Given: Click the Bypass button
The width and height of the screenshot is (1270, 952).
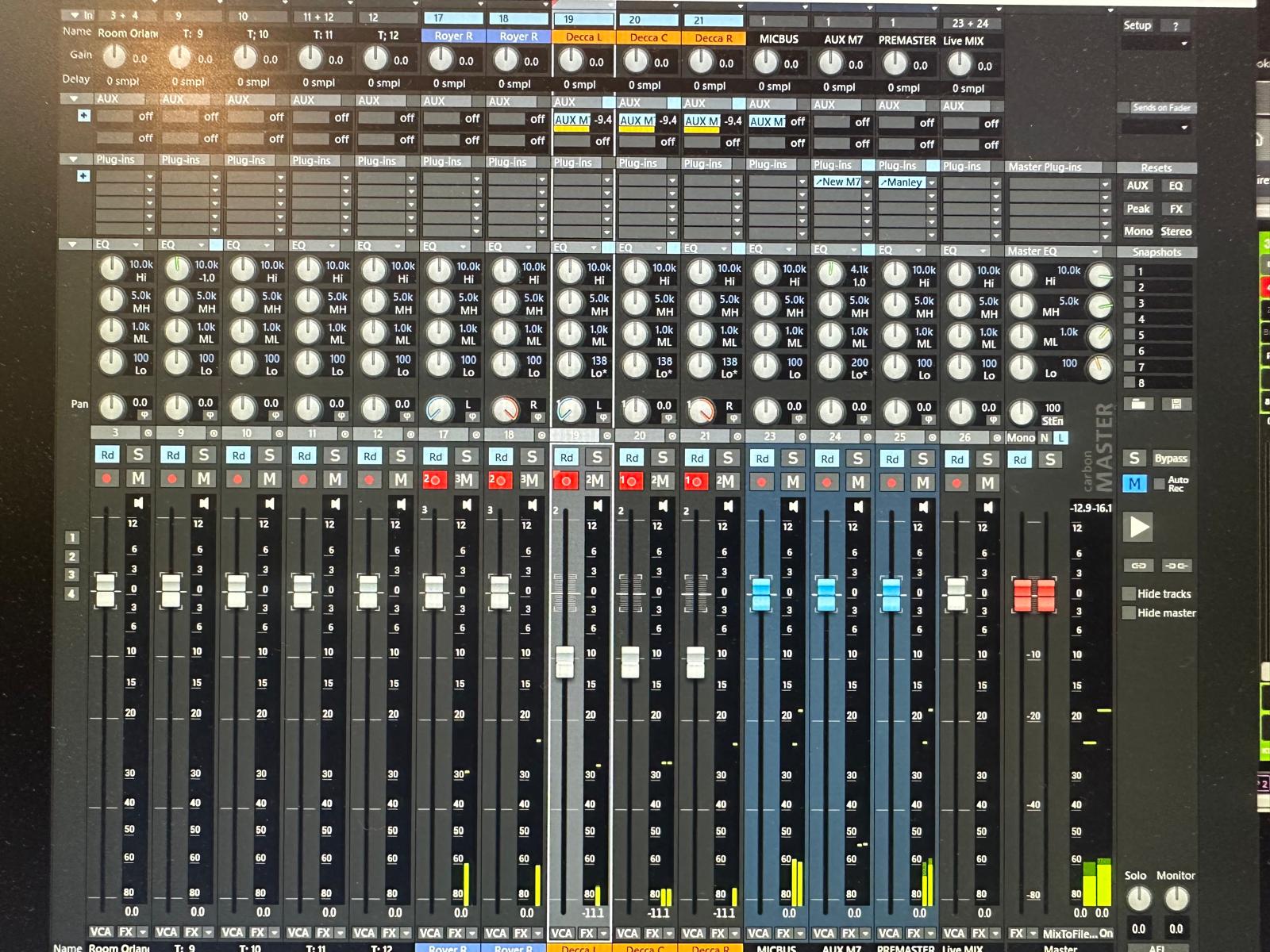Looking at the screenshot, I should [1171, 459].
